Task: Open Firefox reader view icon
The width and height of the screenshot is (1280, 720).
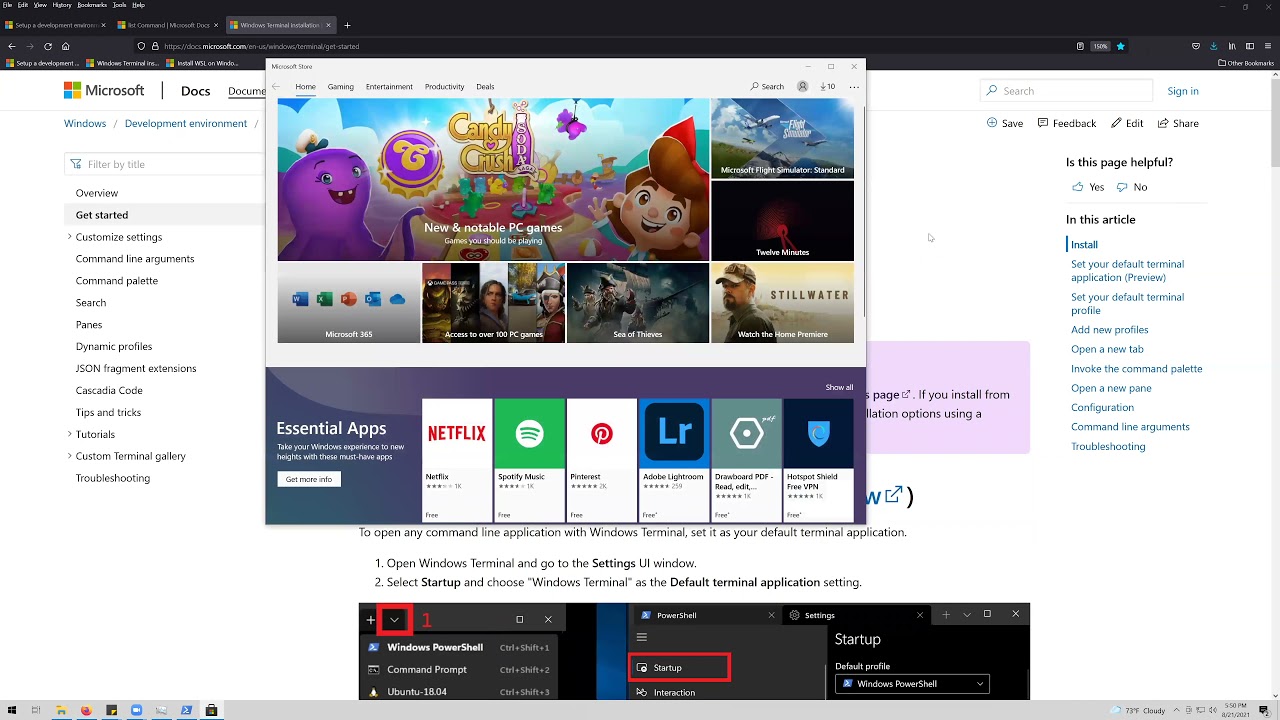Action: click(x=1080, y=46)
